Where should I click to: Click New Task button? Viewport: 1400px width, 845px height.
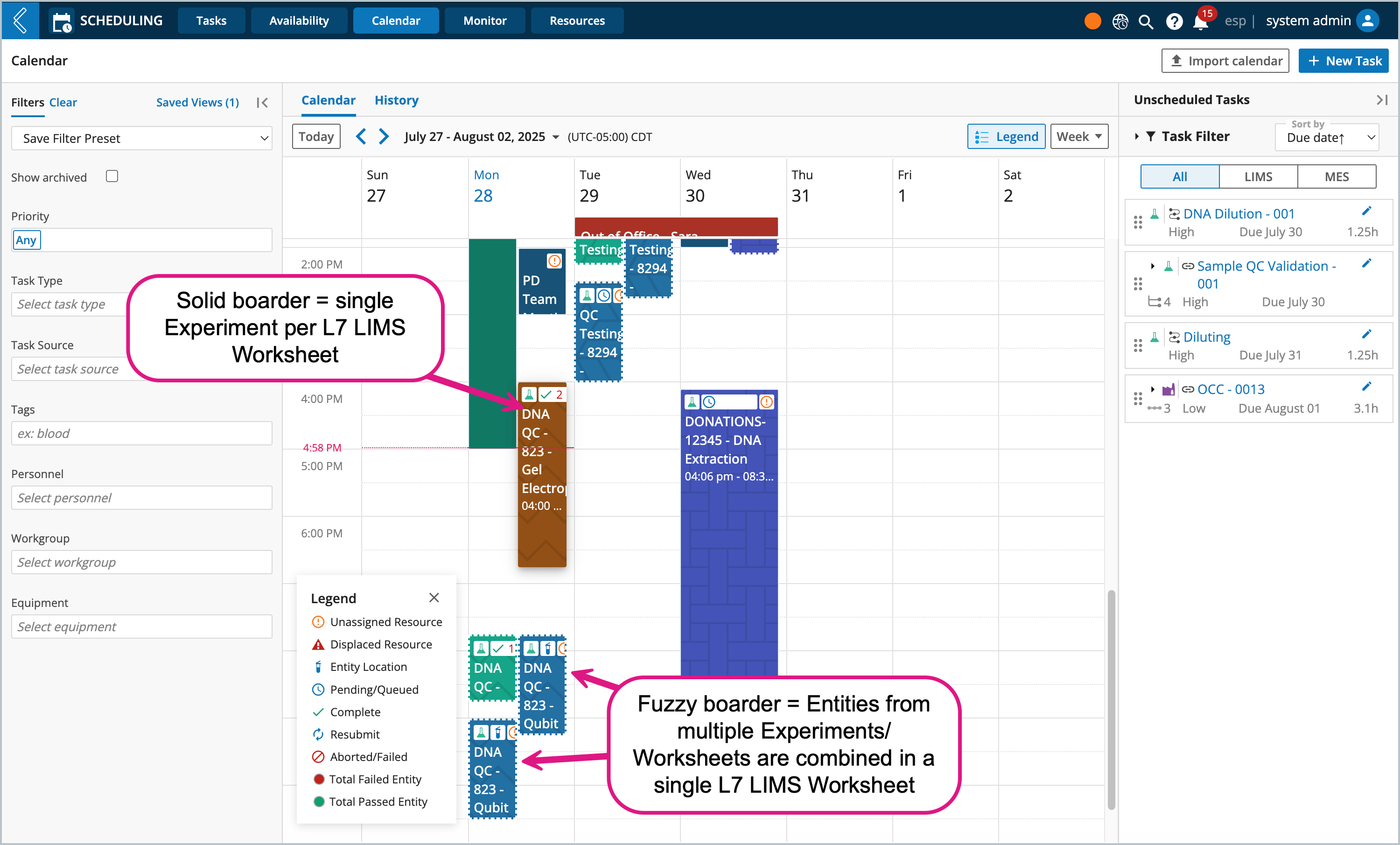(1343, 61)
